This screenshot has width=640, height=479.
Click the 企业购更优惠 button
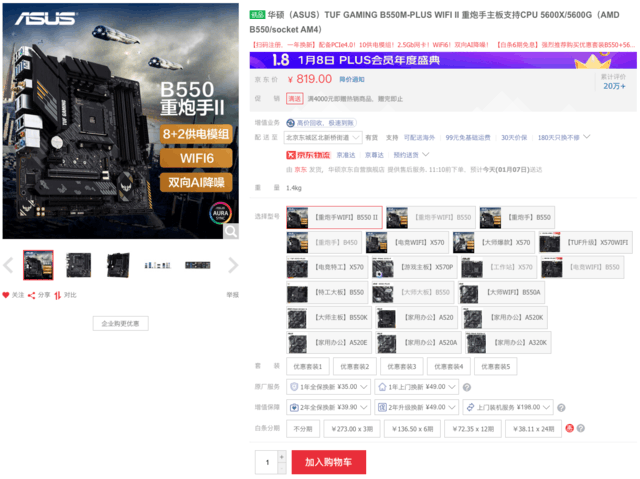coord(120,324)
